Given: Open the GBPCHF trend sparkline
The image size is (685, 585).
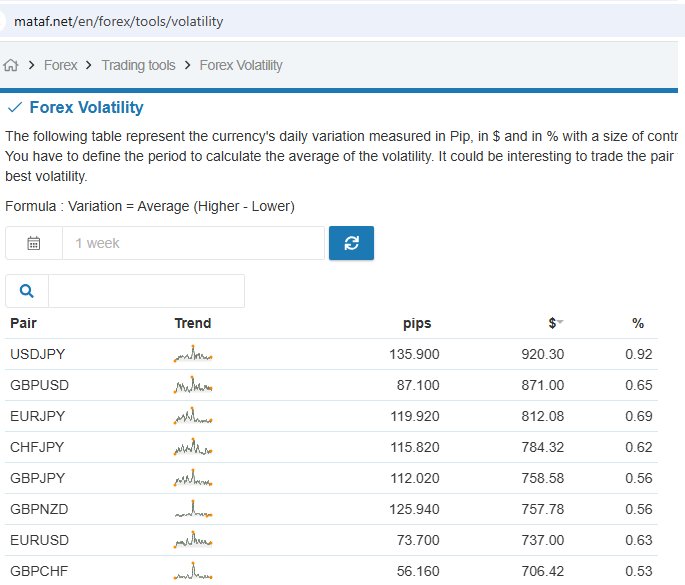Looking at the screenshot, I should [x=193, y=571].
